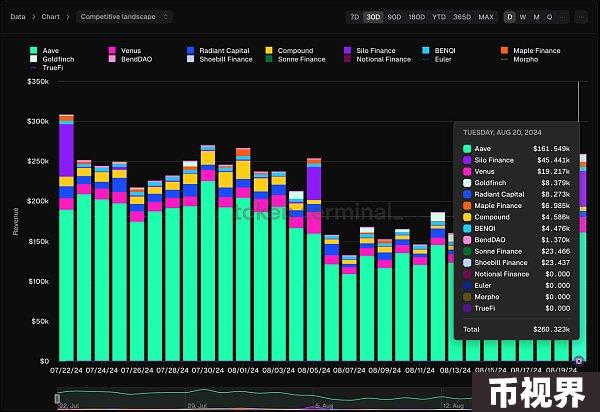The height and width of the screenshot is (412, 600).
Task: Click Silo Finance color dot in the tooltip
Action: coord(467,160)
